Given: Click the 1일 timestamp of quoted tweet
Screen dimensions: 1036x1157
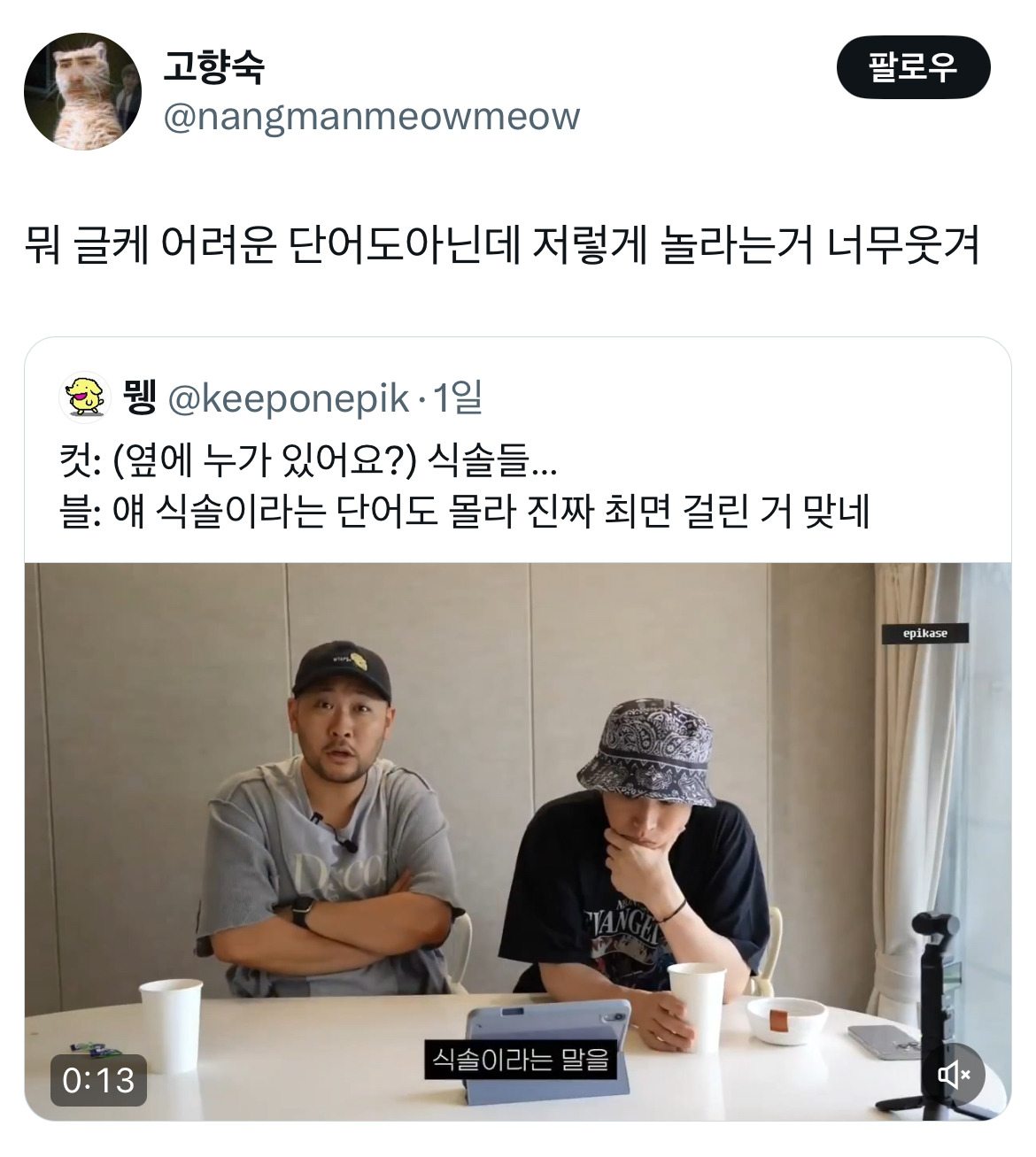Looking at the screenshot, I should 456,398.
